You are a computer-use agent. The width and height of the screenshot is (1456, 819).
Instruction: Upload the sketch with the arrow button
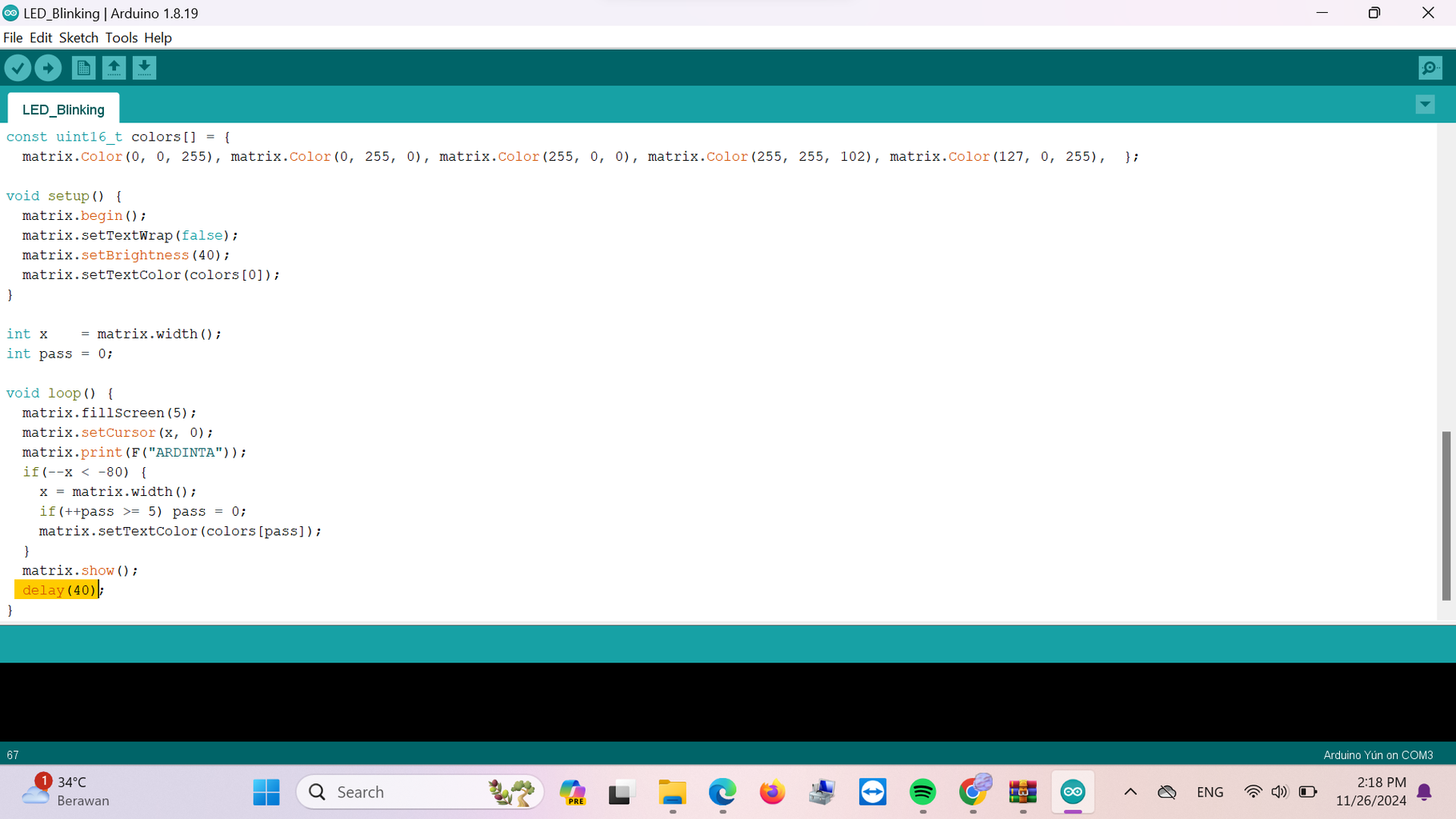coord(48,68)
